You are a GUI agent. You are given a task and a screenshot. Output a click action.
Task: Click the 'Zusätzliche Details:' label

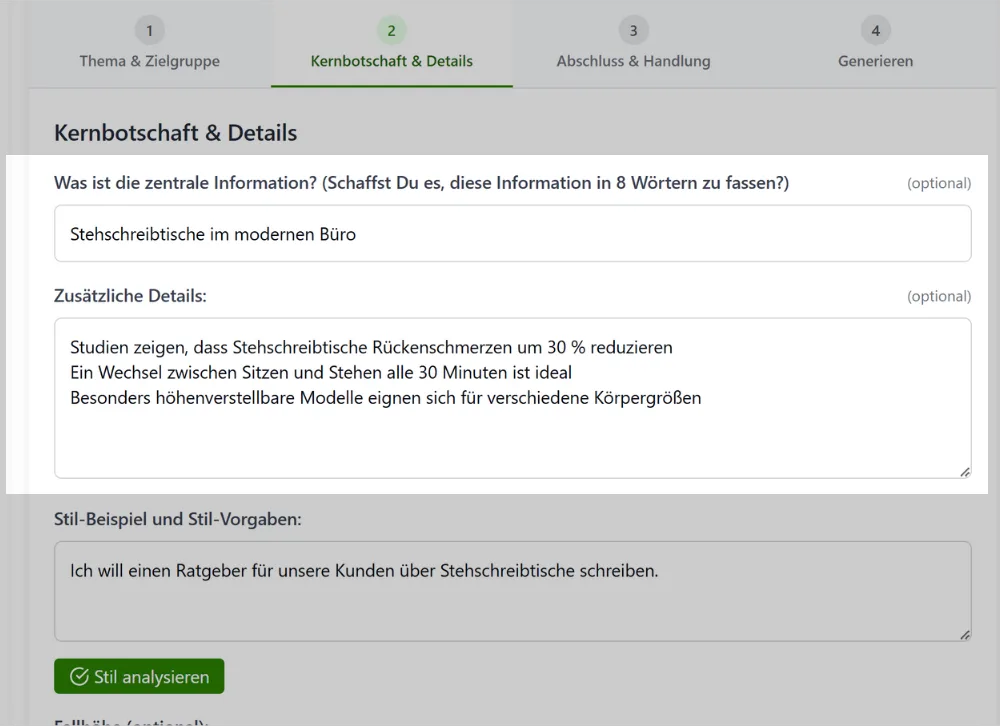(130, 296)
